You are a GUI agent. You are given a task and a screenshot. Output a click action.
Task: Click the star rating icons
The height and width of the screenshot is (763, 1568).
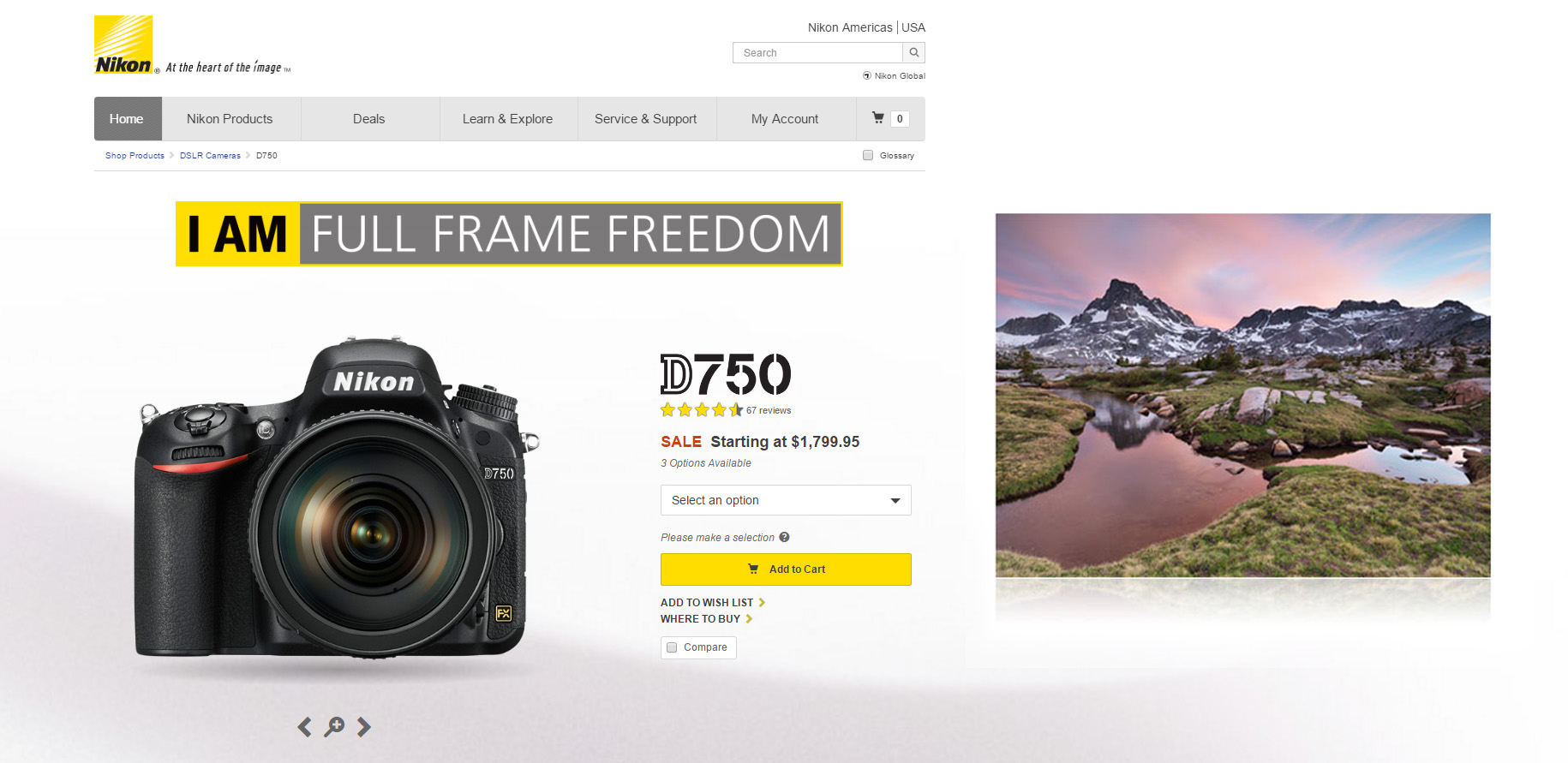[702, 410]
